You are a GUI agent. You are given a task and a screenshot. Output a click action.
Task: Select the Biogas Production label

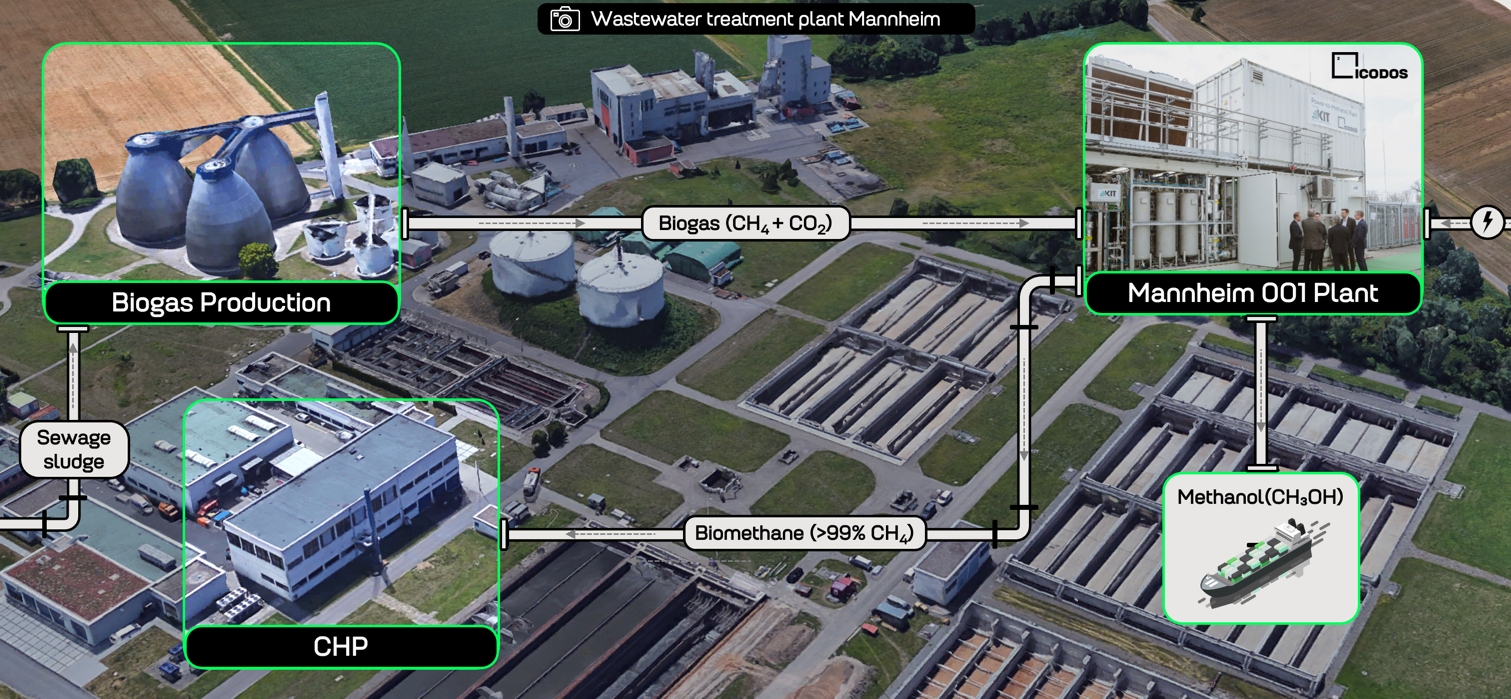(x=221, y=303)
